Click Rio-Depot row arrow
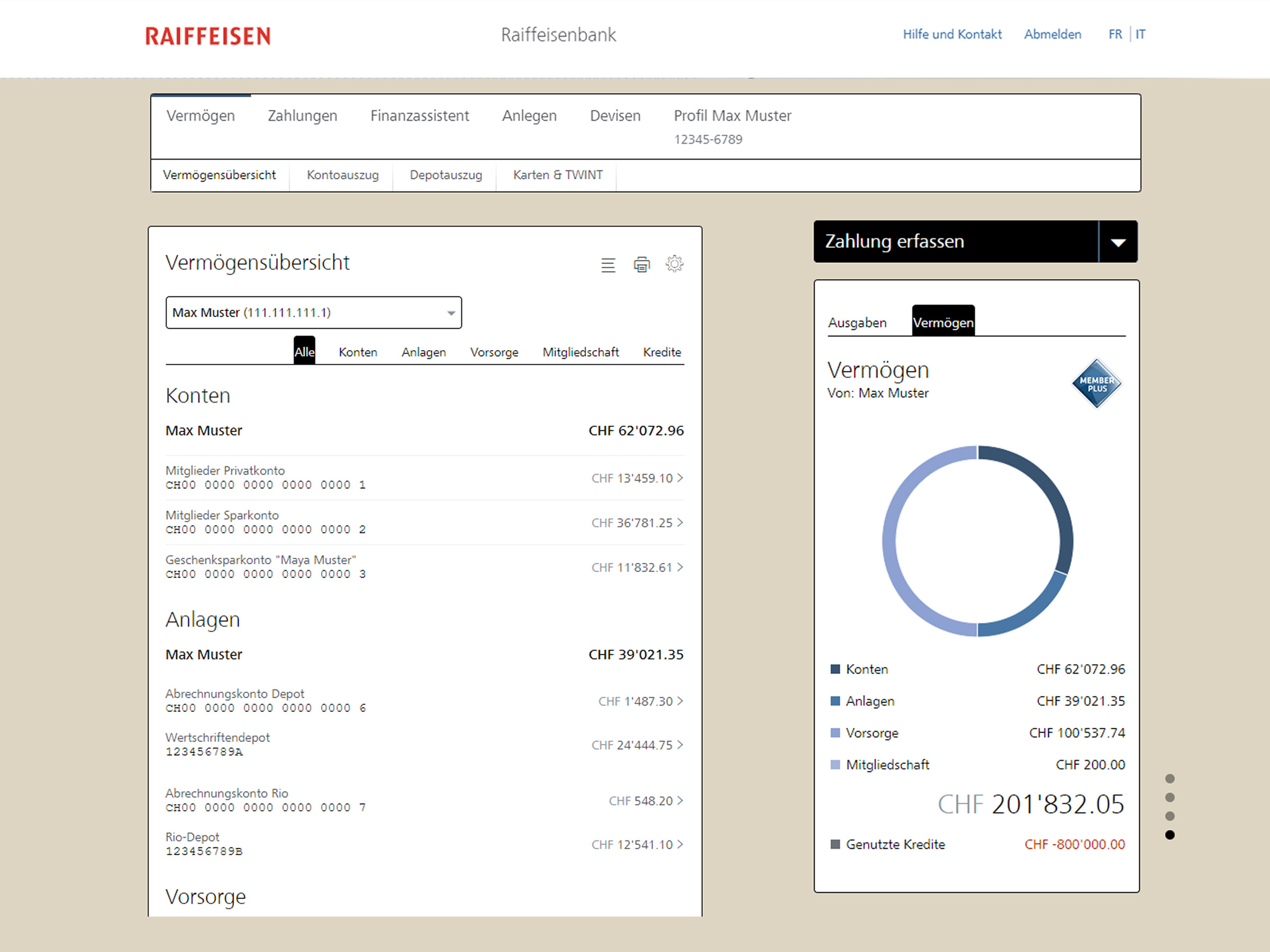The width and height of the screenshot is (1270, 952). click(x=681, y=844)
